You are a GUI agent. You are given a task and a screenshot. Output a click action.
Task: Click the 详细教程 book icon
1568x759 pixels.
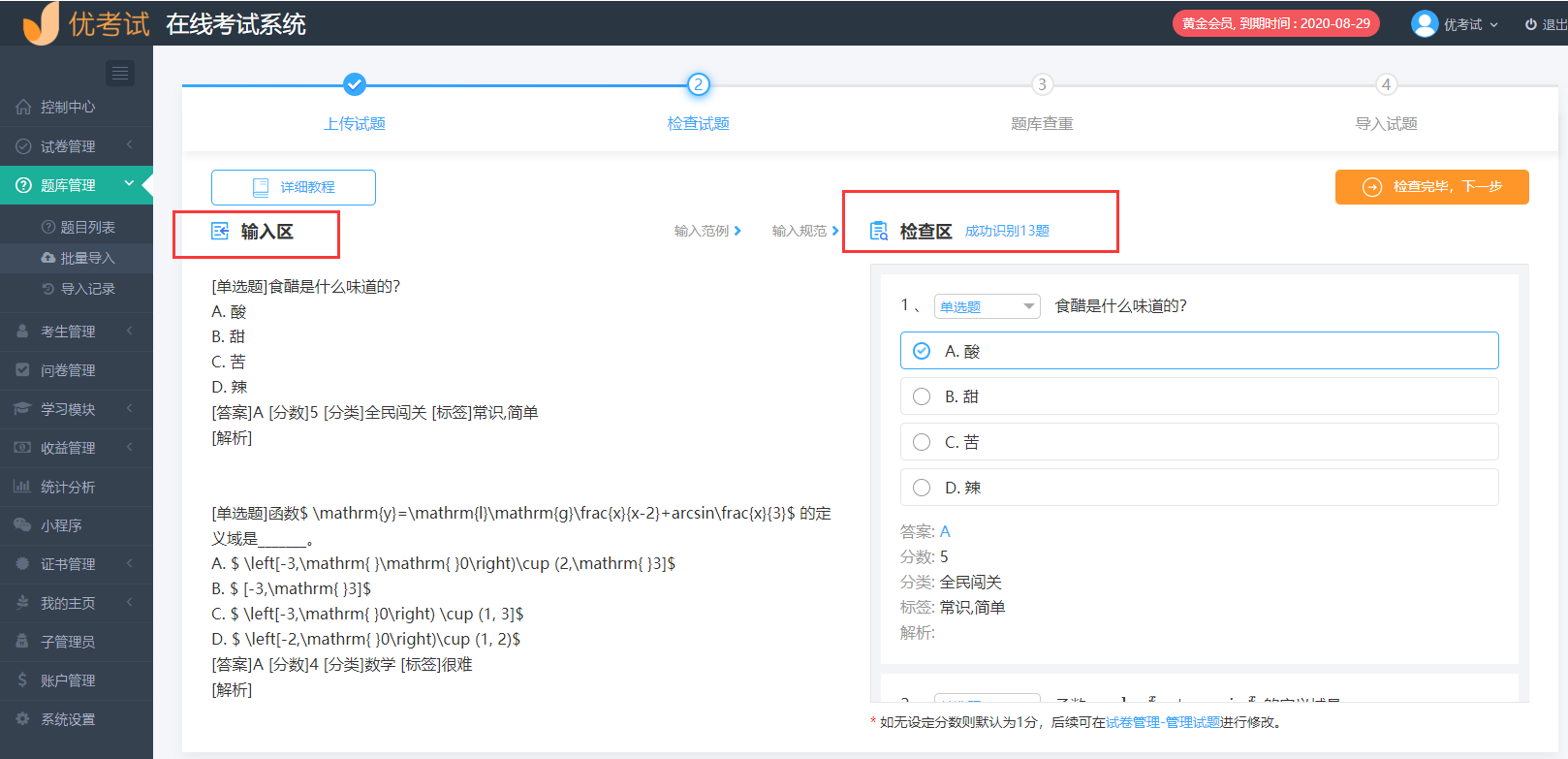[261, 187]
